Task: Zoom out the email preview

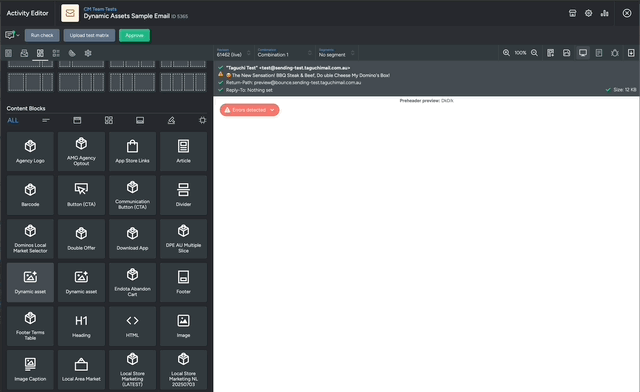Action: click(x=534, y=53)
